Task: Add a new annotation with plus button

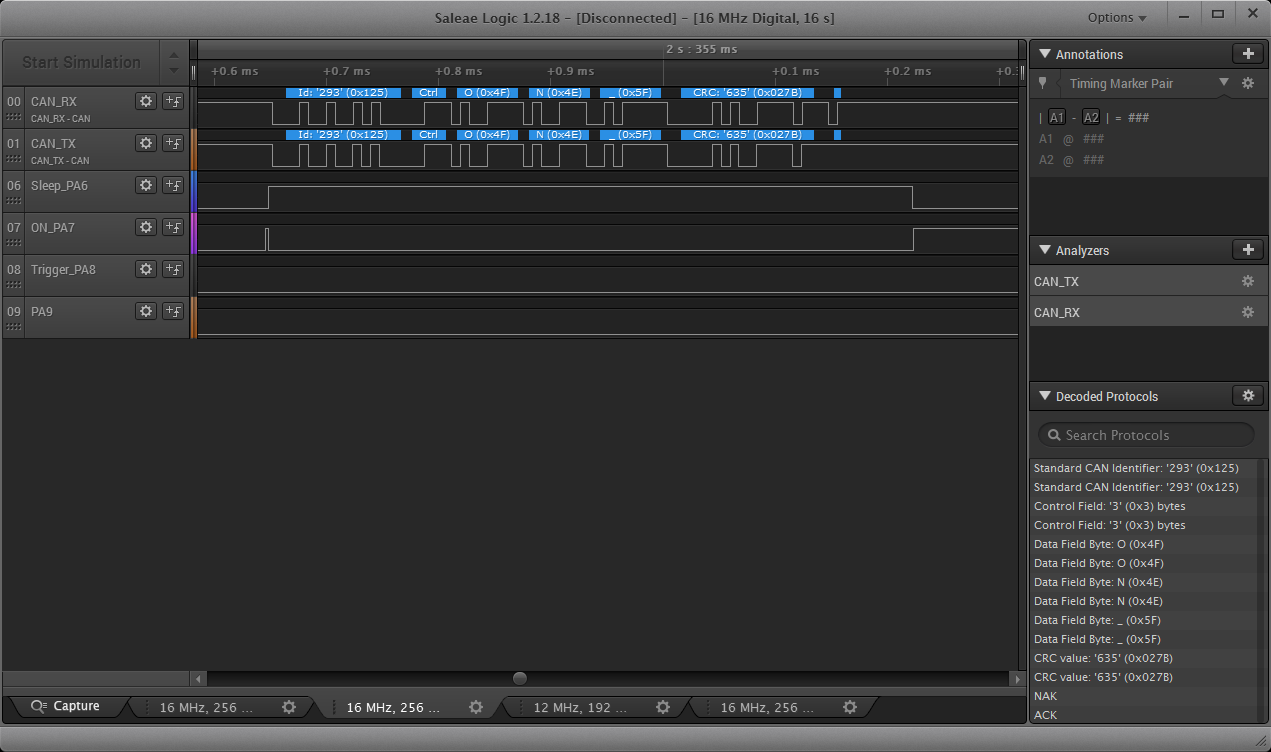Action: pyautogui.click(x=1247, y=54)
